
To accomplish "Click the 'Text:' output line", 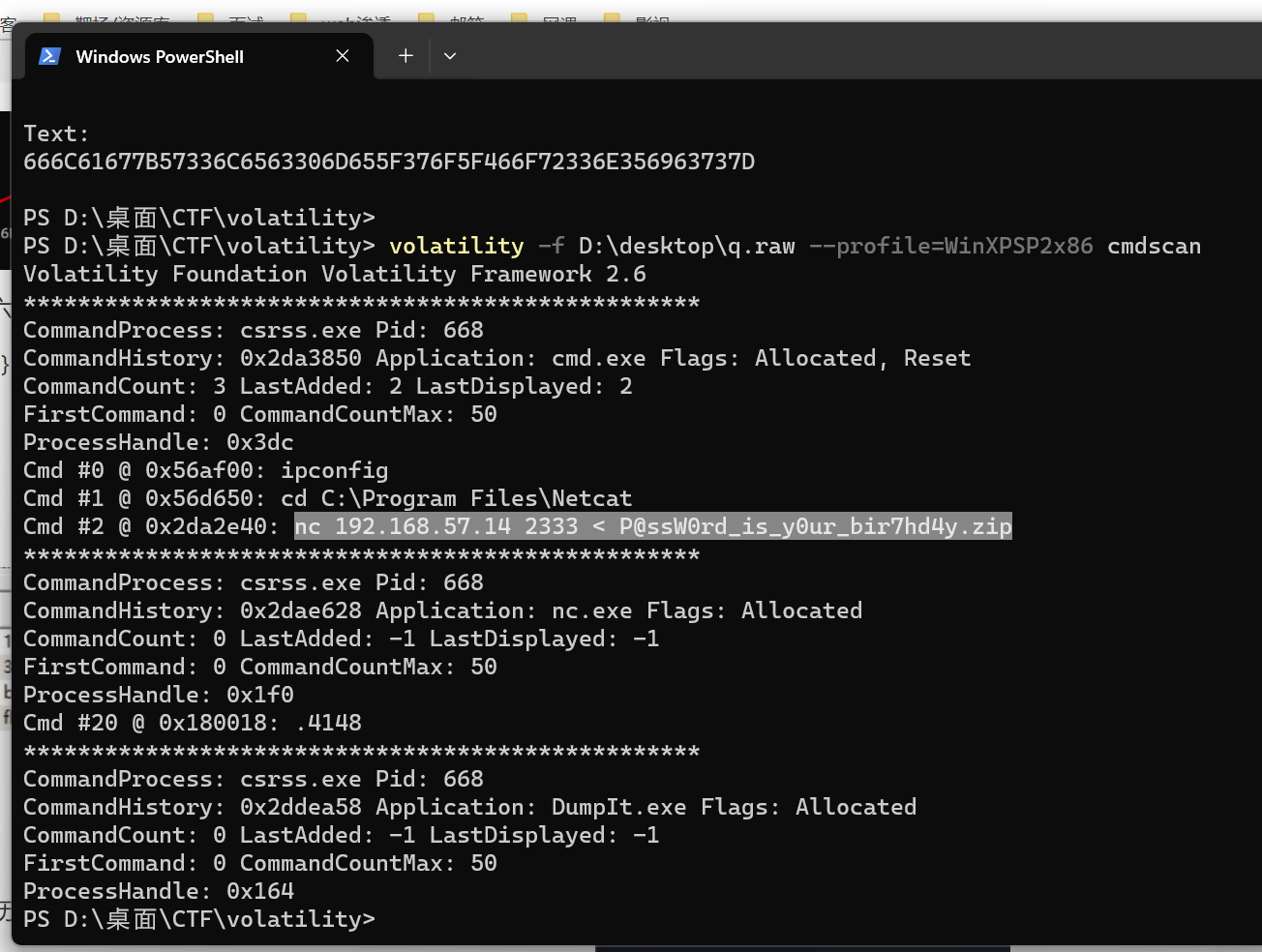I will tap(56, 134).
